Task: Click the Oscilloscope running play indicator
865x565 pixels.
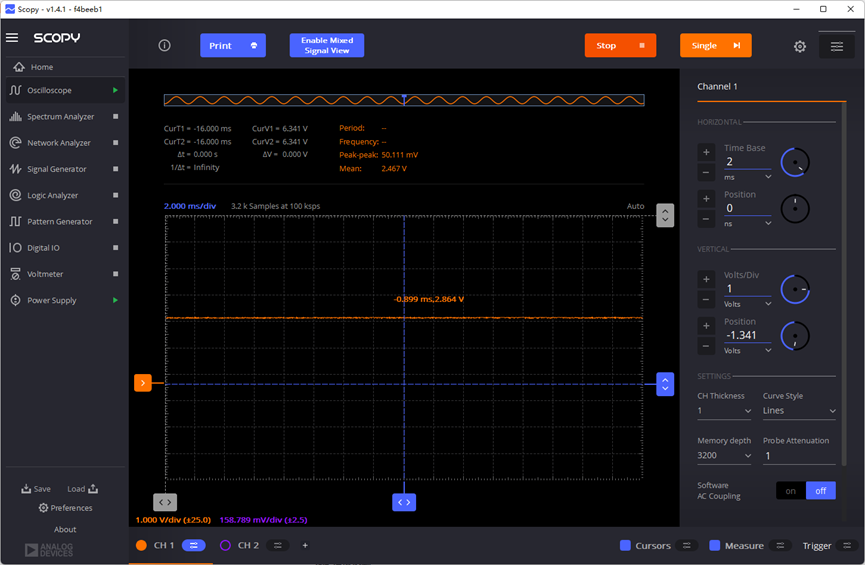Action: (115, 90)
